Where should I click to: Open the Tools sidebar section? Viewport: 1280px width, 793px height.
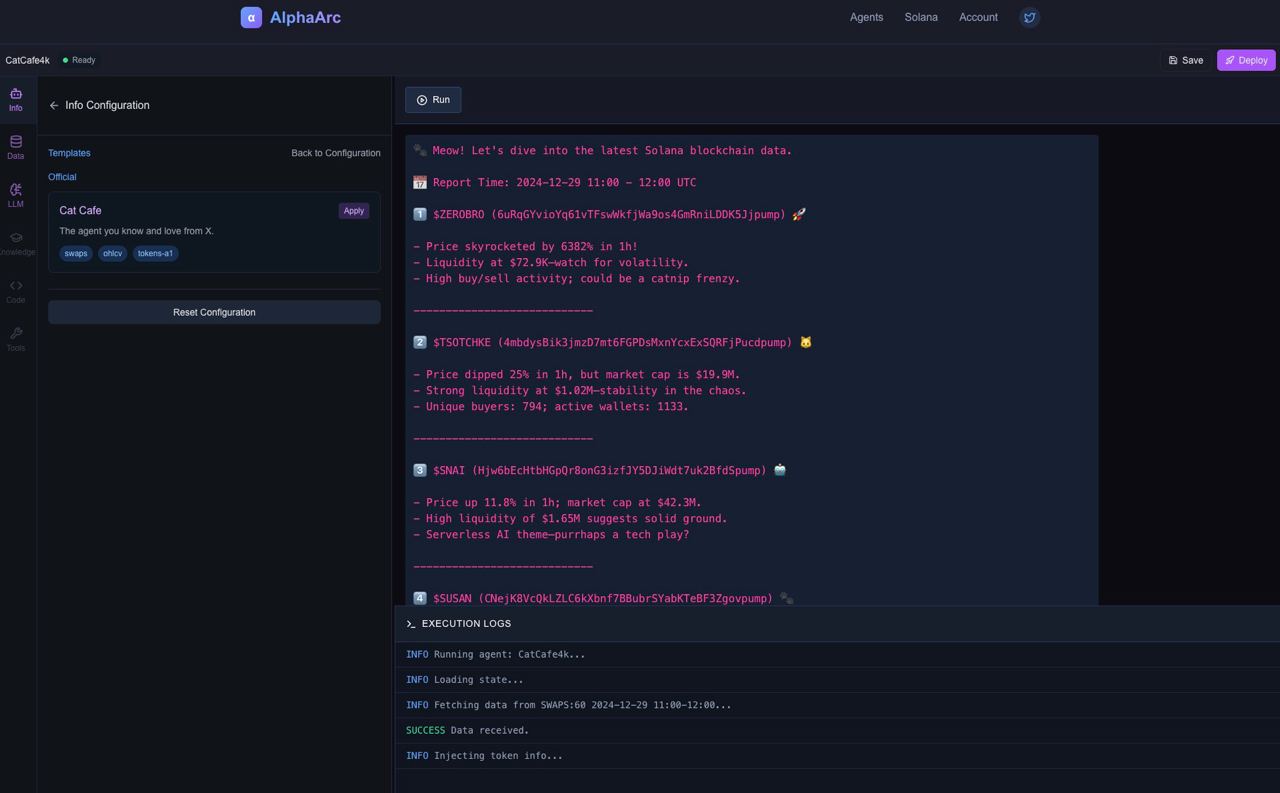[16, 340]
